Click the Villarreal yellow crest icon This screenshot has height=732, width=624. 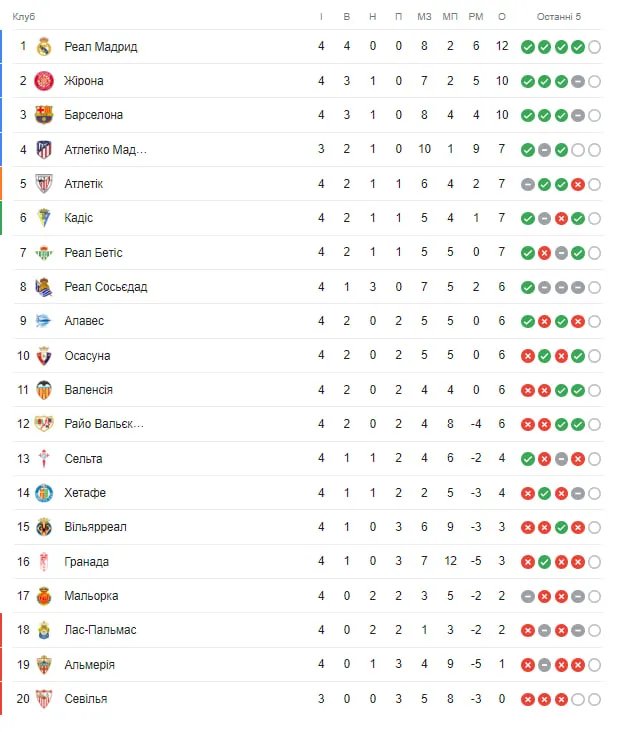pos(43,527)
